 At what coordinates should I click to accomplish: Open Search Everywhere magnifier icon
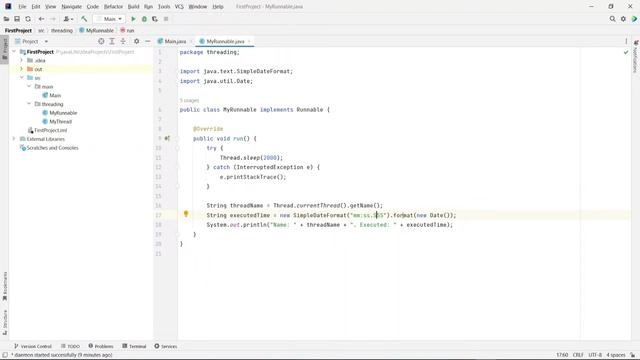click(612, 19)
